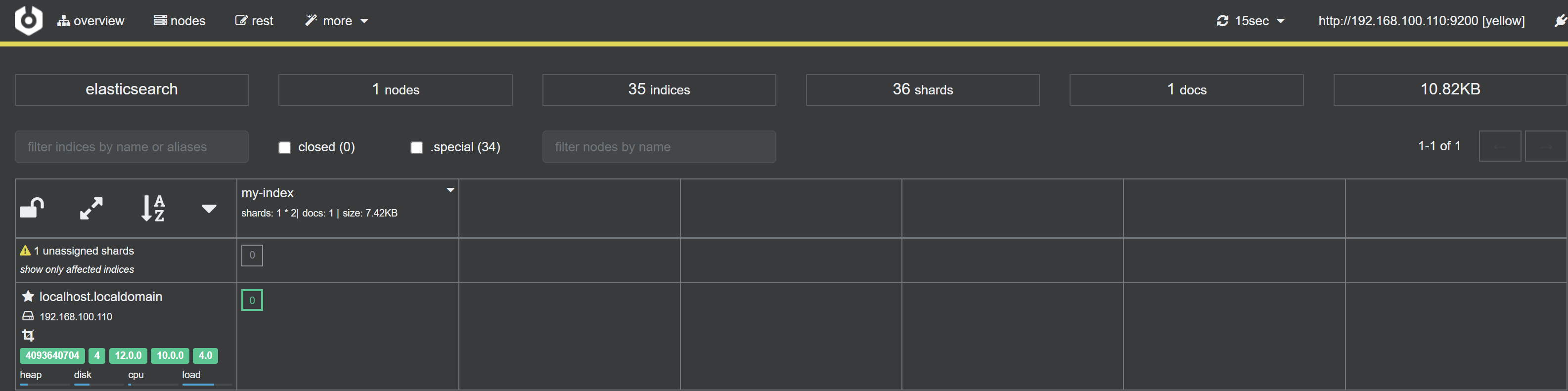The width and height of the screenshot is (1568, 391).
Task: Click the 1 docs stat box
Action: pyautogui.click(x=1186, y=89)
